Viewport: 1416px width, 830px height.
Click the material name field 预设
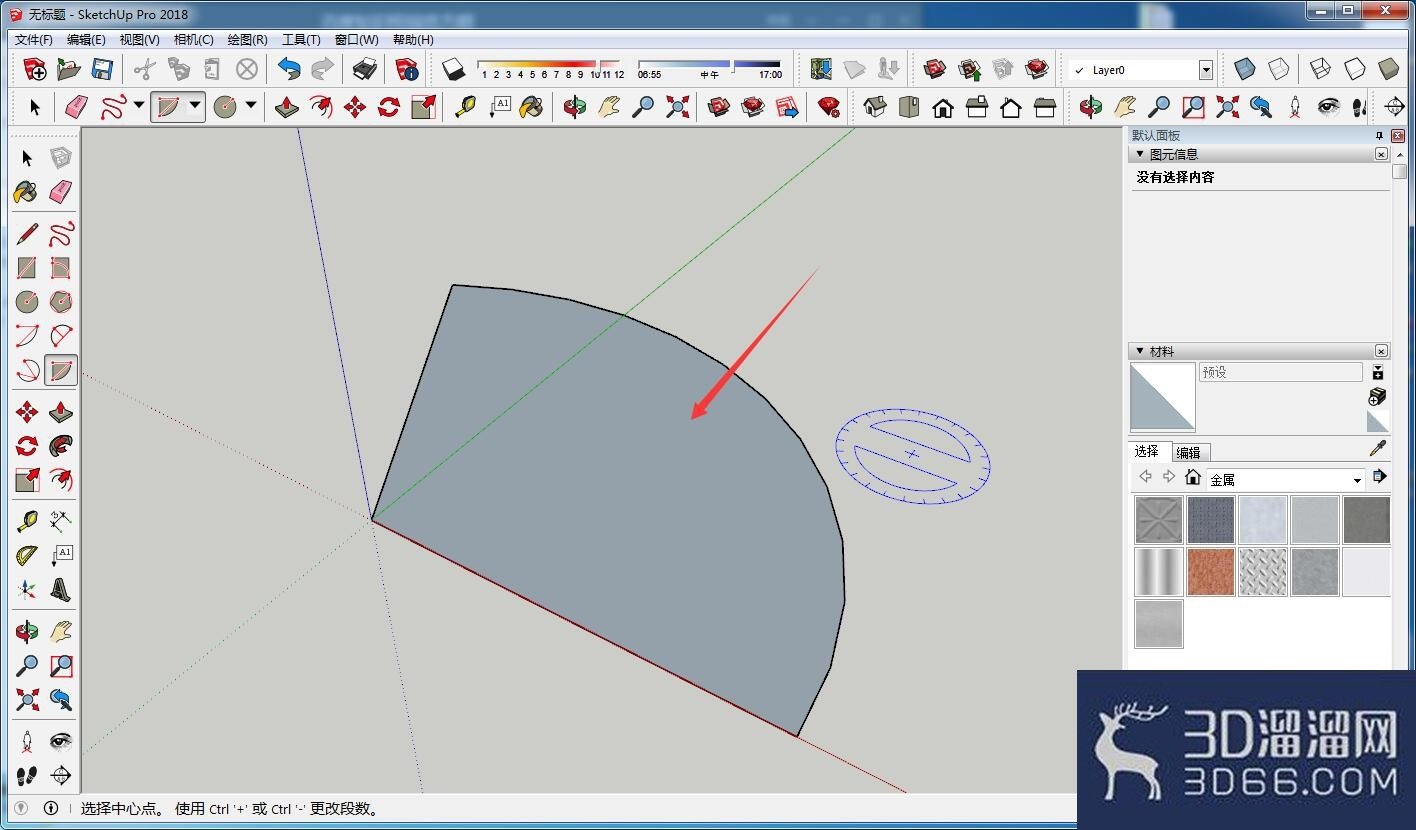coord(1281,372)
